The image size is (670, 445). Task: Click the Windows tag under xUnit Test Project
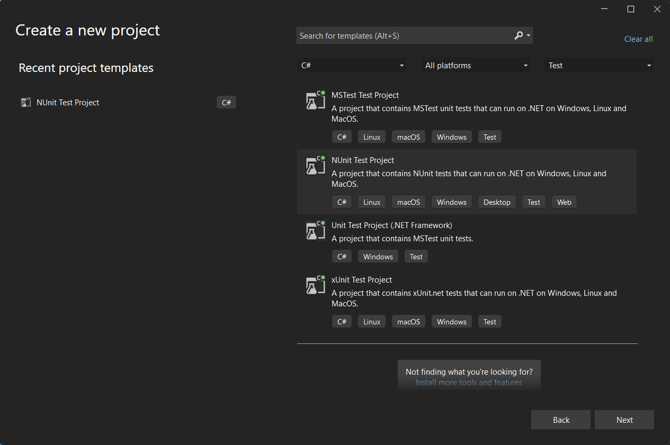click(452, 321)
